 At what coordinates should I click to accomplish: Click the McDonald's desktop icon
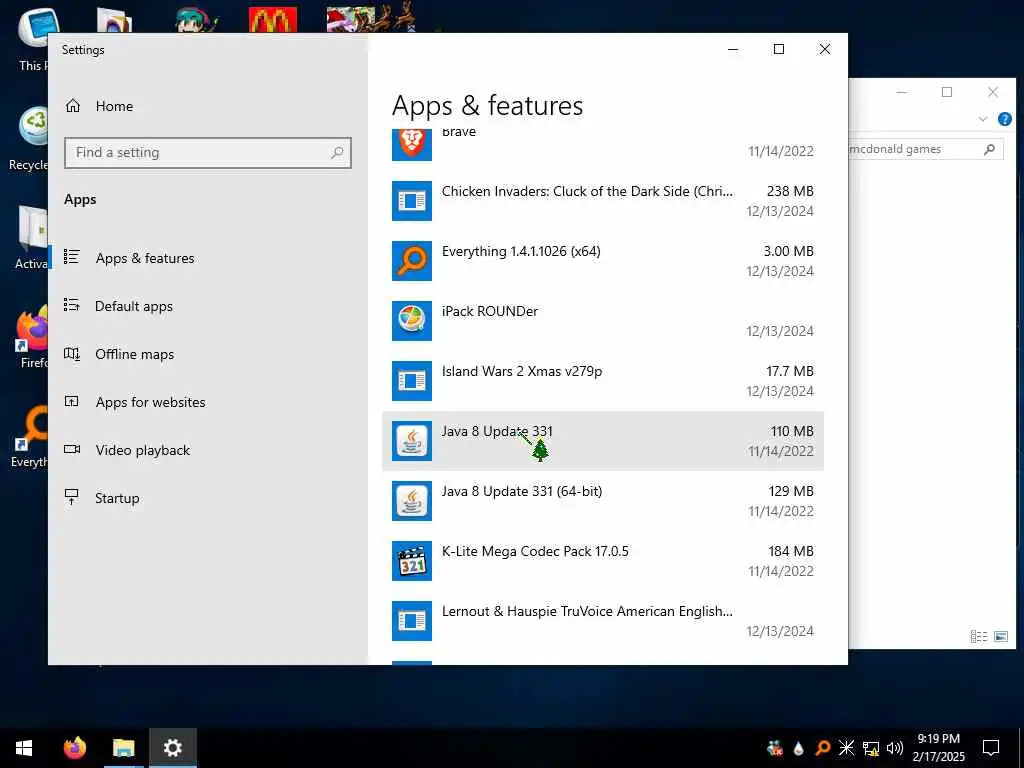coord(273,20)
